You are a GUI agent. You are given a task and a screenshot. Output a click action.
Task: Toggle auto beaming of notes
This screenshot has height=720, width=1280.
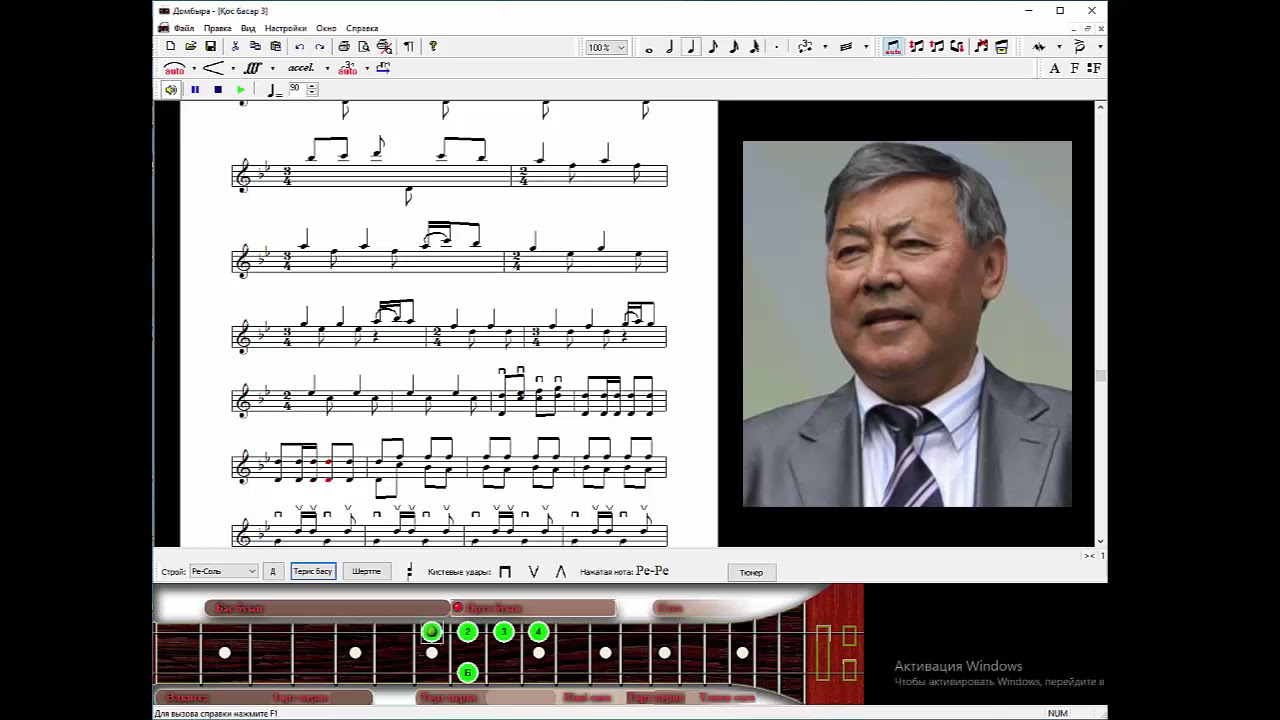(893, 47)
